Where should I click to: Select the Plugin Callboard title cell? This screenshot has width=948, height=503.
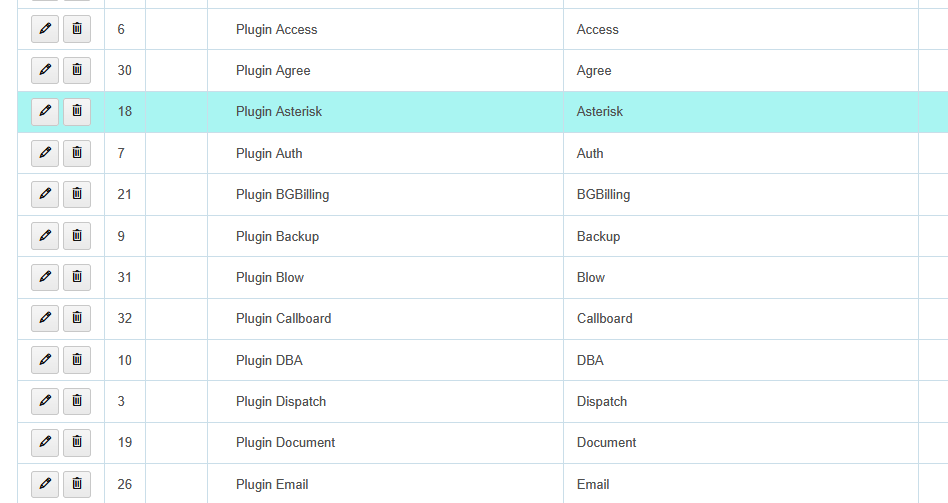[x=284, y=318]
